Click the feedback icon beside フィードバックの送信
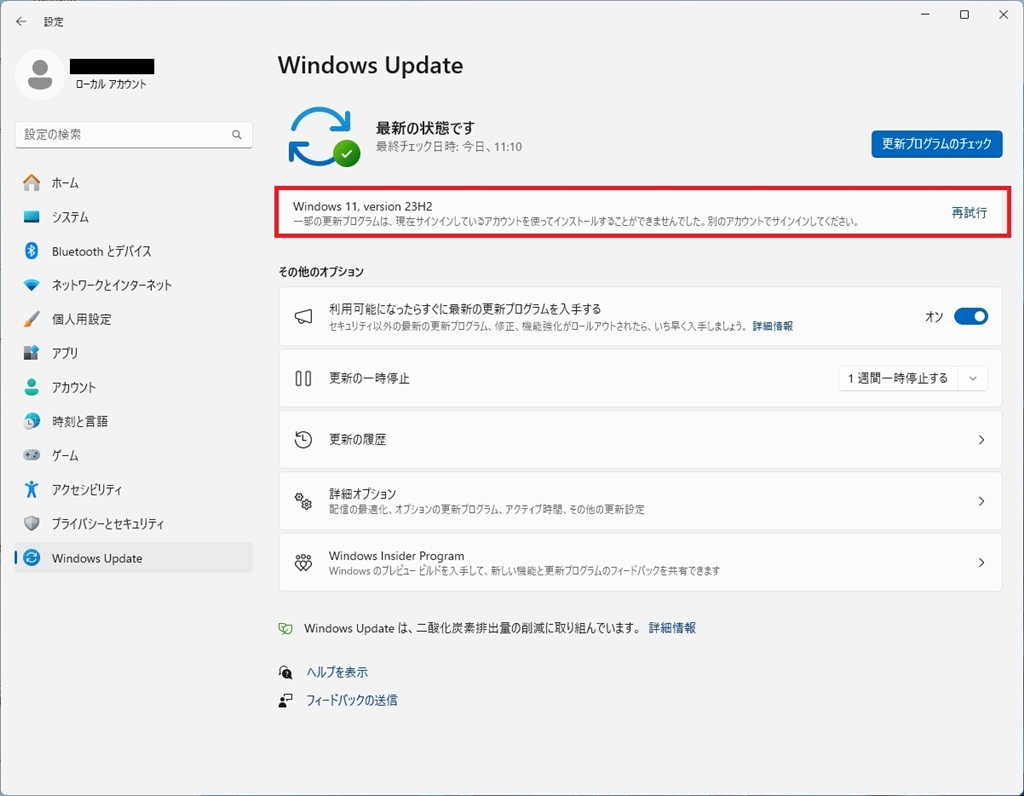 [x=285, y=701]
